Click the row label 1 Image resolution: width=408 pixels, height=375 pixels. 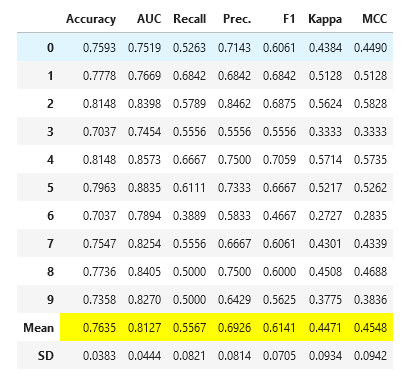[x=50, y=76]
